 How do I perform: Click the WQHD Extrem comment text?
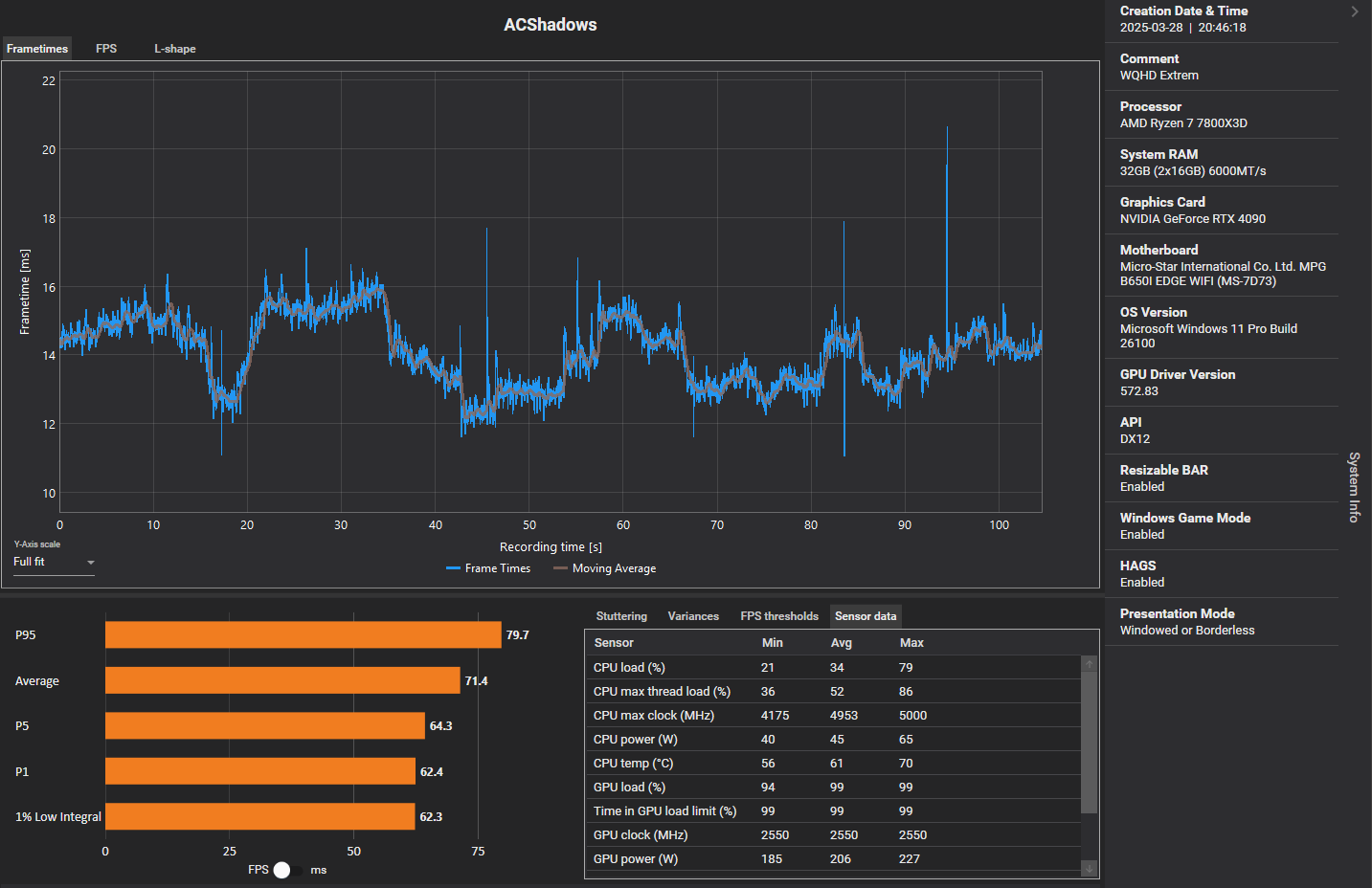click(x=1159, y=76)
